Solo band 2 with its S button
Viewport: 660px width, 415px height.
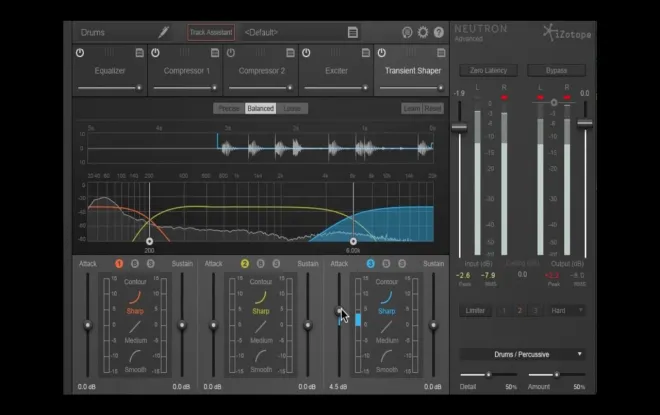[276, 263]
